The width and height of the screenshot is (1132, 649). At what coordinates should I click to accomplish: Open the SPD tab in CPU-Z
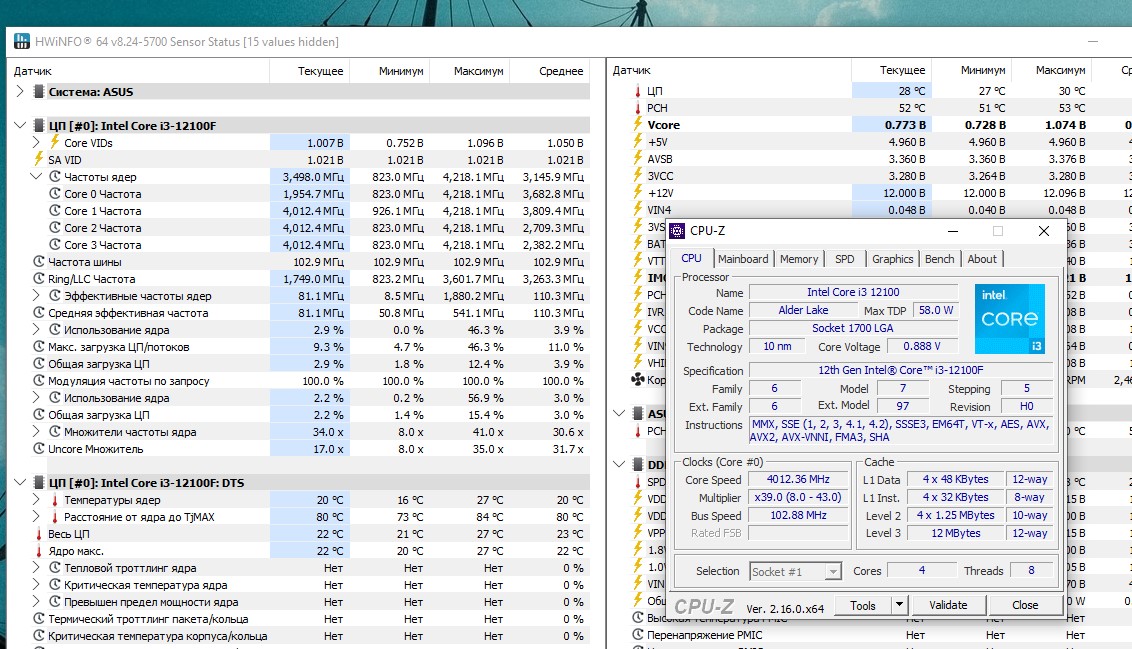pyautogui.click(x=844, y=259)
